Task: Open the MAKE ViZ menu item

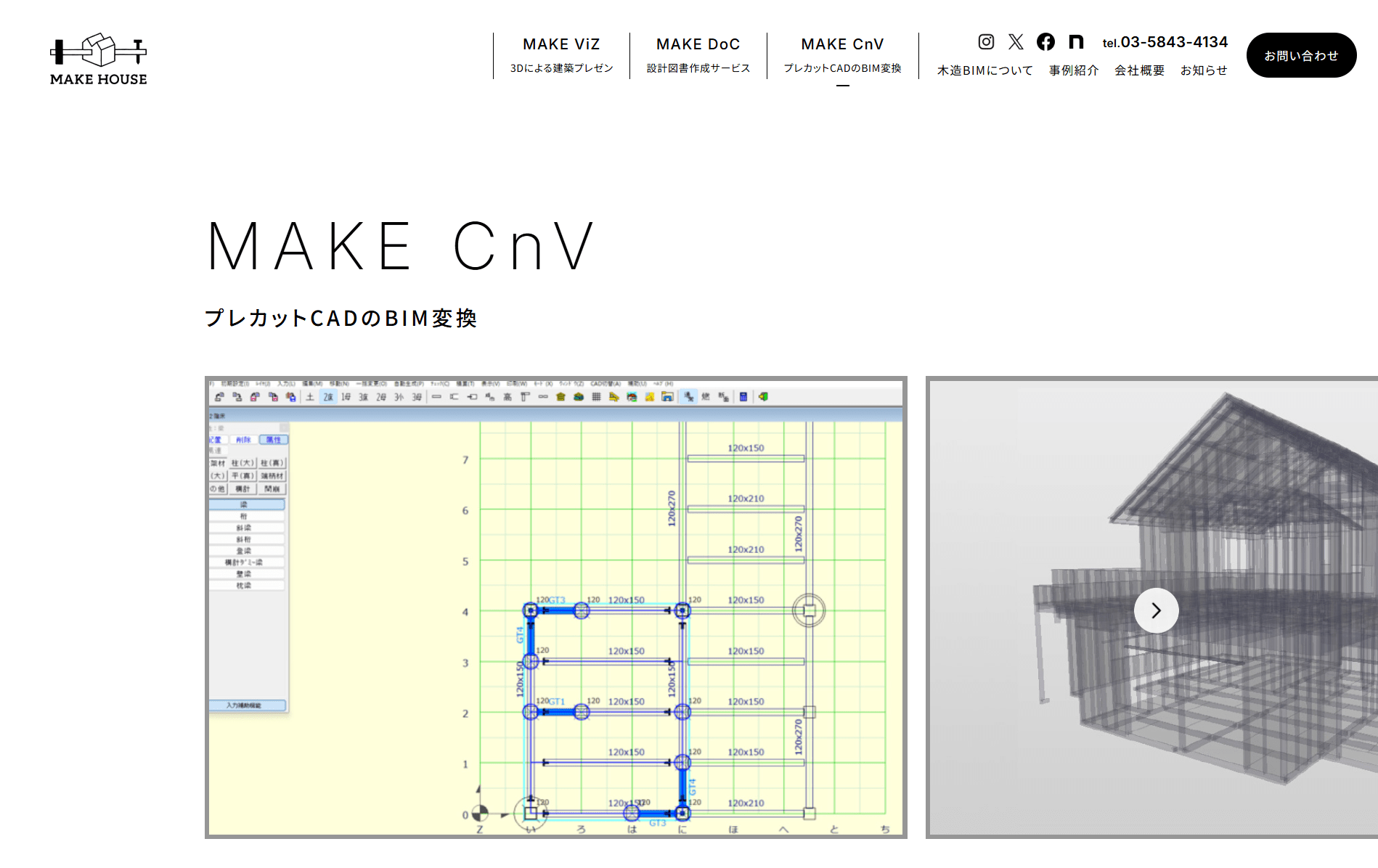Action: (x=561, y=55)
